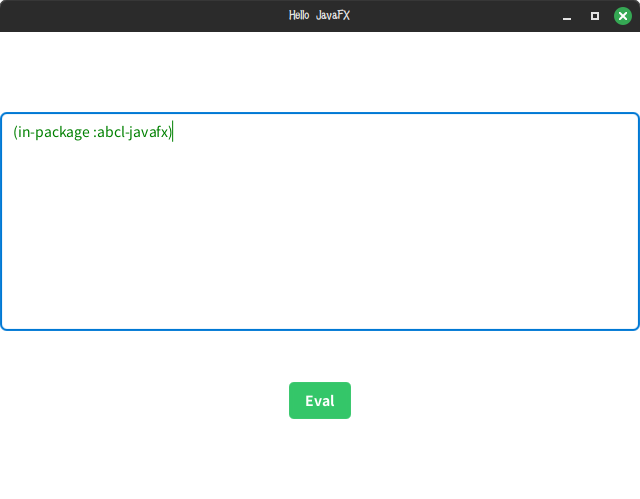Viewport: 640px width, 499px height.
Task: Click the green Eval button
Action: pos(320,400)
